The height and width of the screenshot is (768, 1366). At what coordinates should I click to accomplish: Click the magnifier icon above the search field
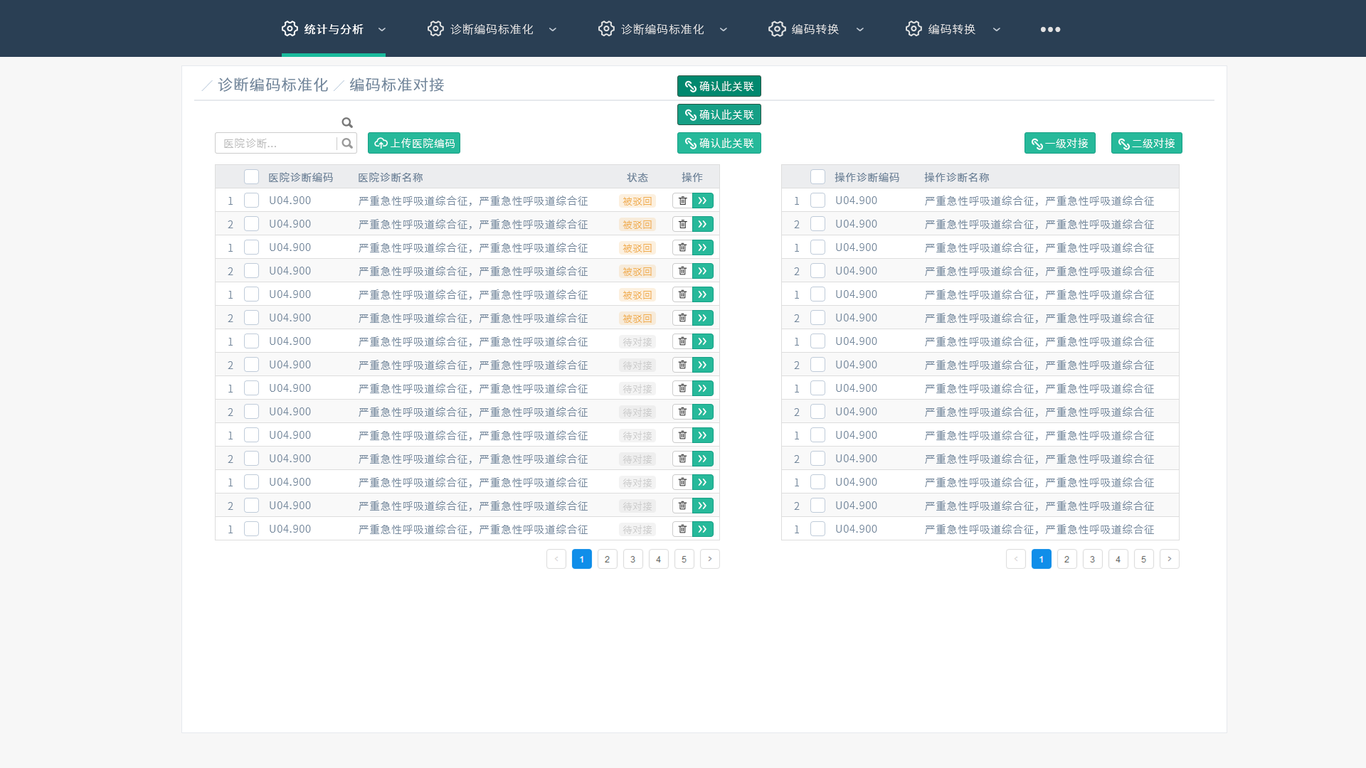(x=347, y=123)
